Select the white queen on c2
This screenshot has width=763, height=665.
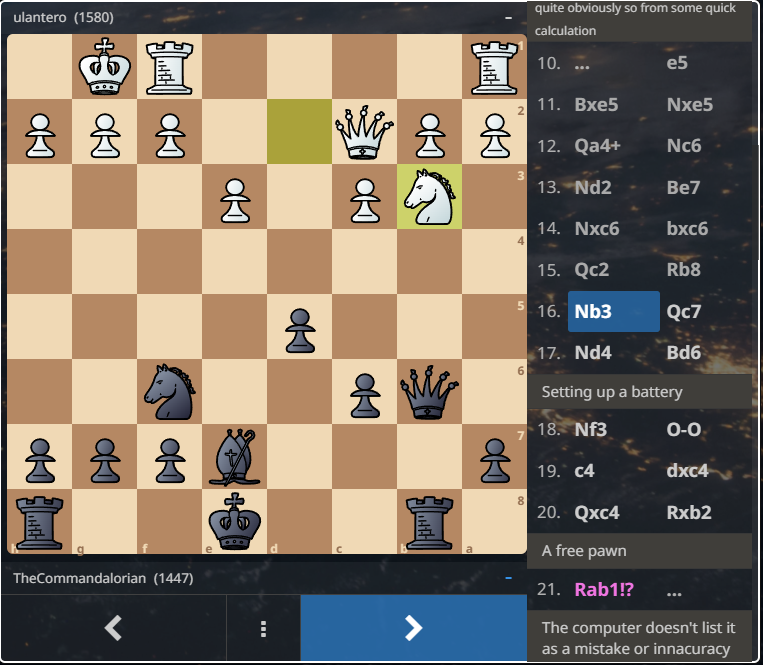coord(364,132)
